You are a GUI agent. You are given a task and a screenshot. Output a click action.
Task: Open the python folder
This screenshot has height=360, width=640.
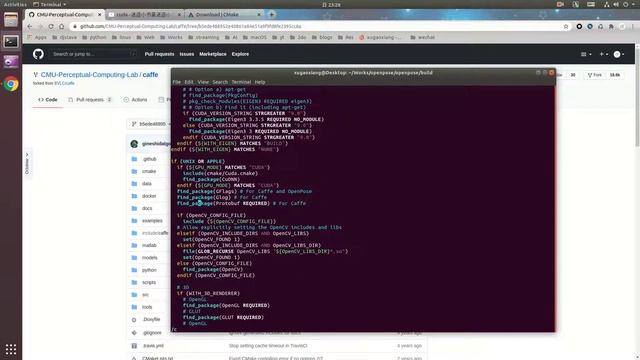click(149, 270)
